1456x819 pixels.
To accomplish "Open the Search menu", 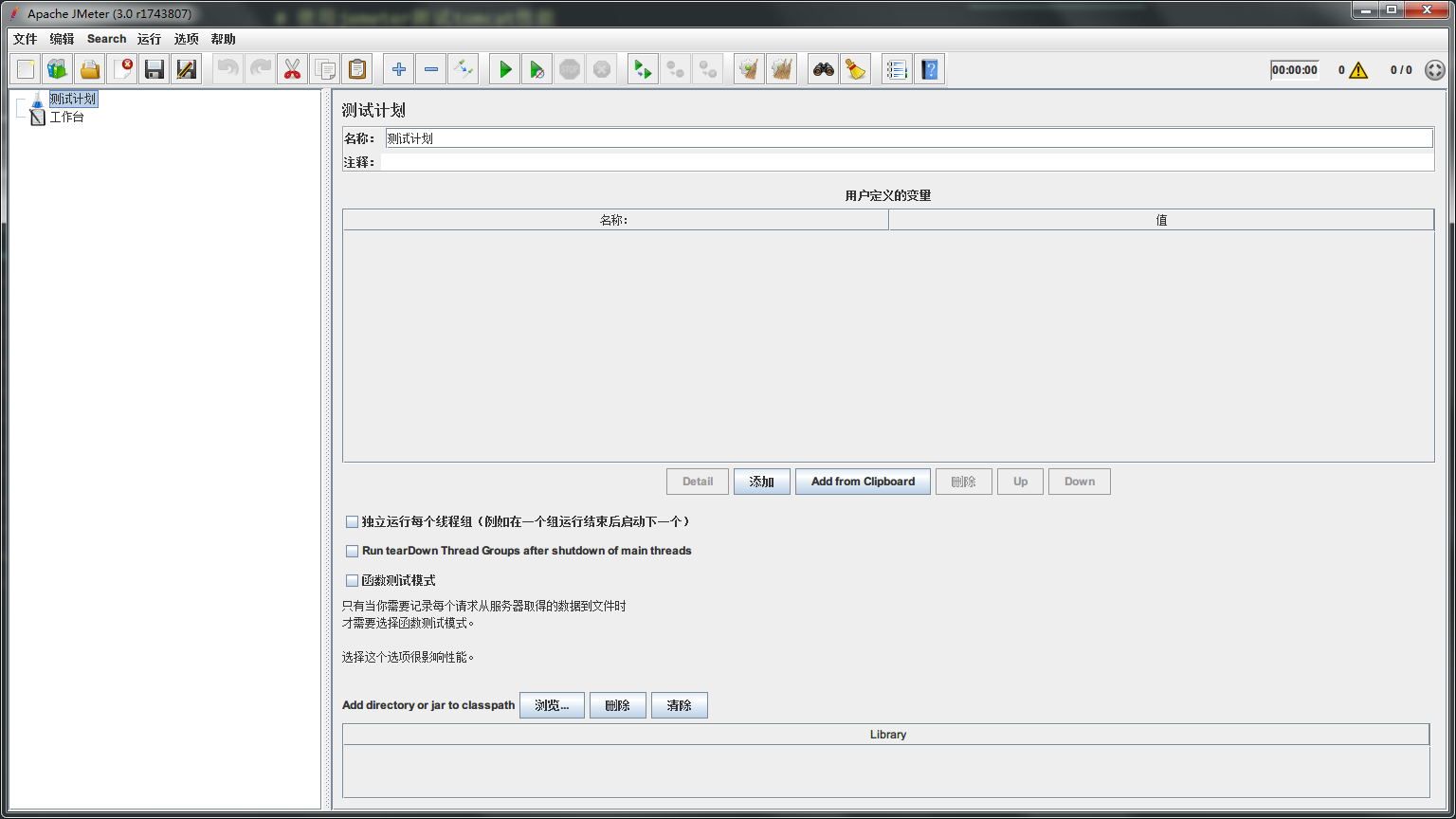I will [x=106, y=39].
